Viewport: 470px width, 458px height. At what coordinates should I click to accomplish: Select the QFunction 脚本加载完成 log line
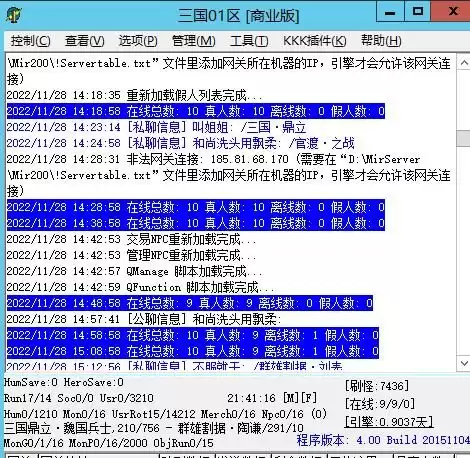coord(140,287)
